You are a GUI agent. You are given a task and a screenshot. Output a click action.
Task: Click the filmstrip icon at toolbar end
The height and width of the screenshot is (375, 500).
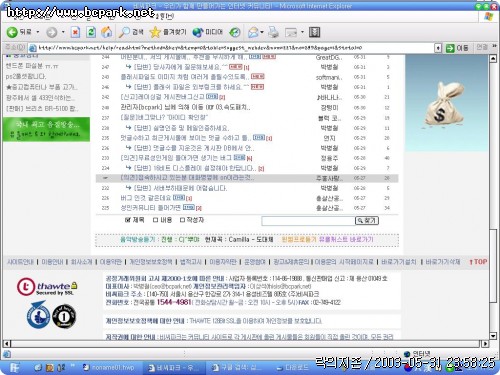314,32
